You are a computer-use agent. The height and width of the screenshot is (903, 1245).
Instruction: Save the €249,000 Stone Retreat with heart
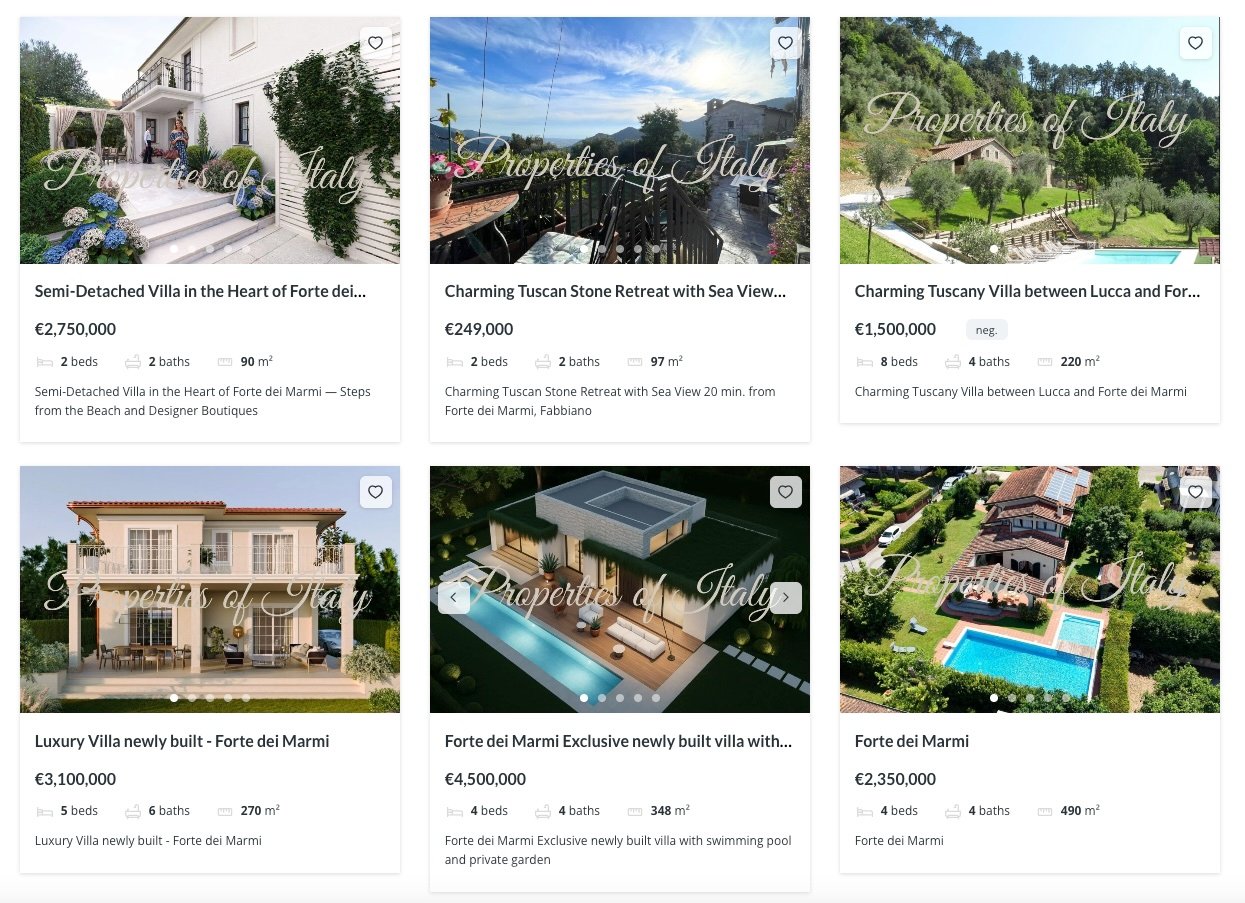tap(785, 43)
